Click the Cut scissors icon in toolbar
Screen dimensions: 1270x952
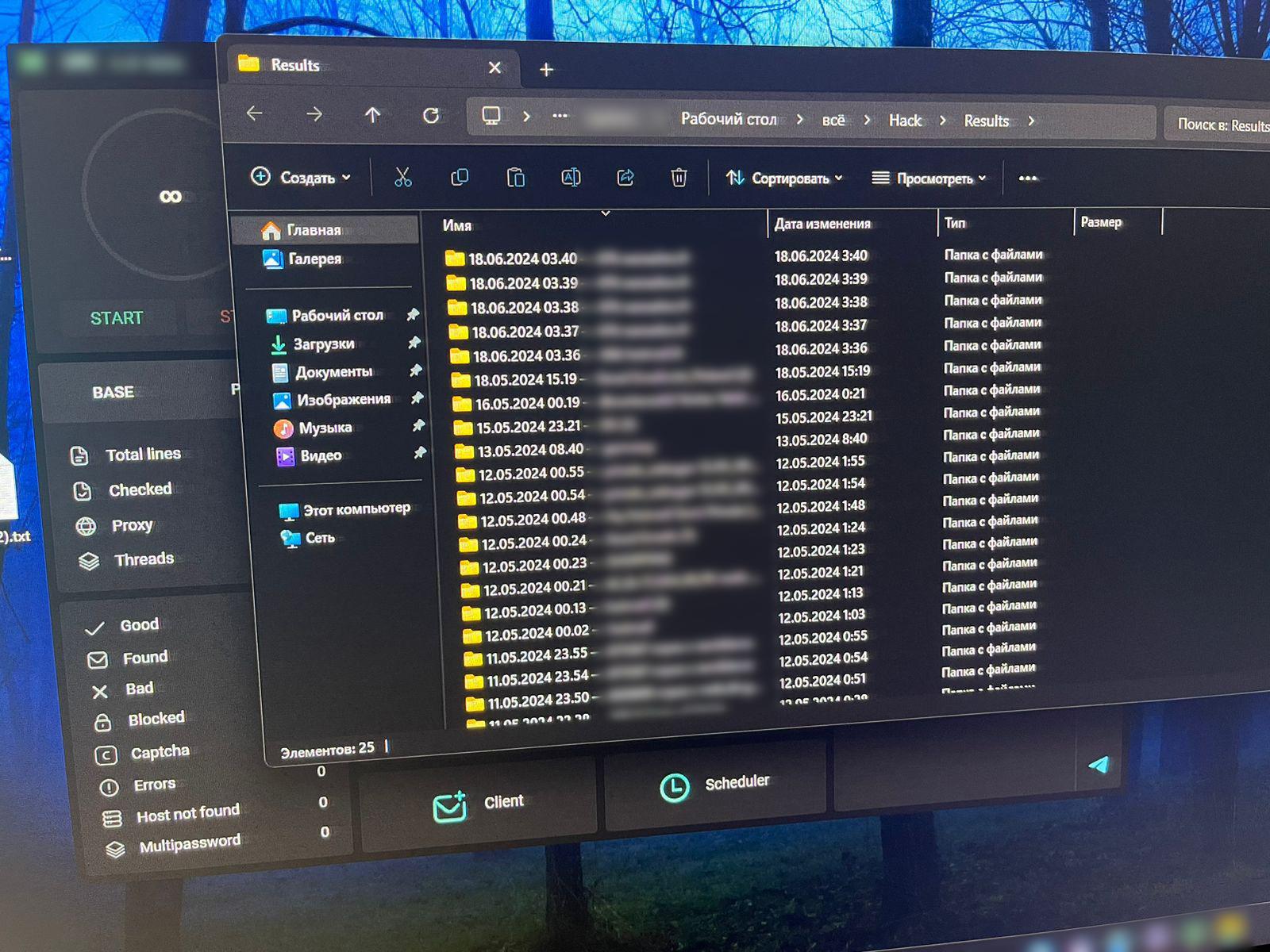tap(402, 177)
